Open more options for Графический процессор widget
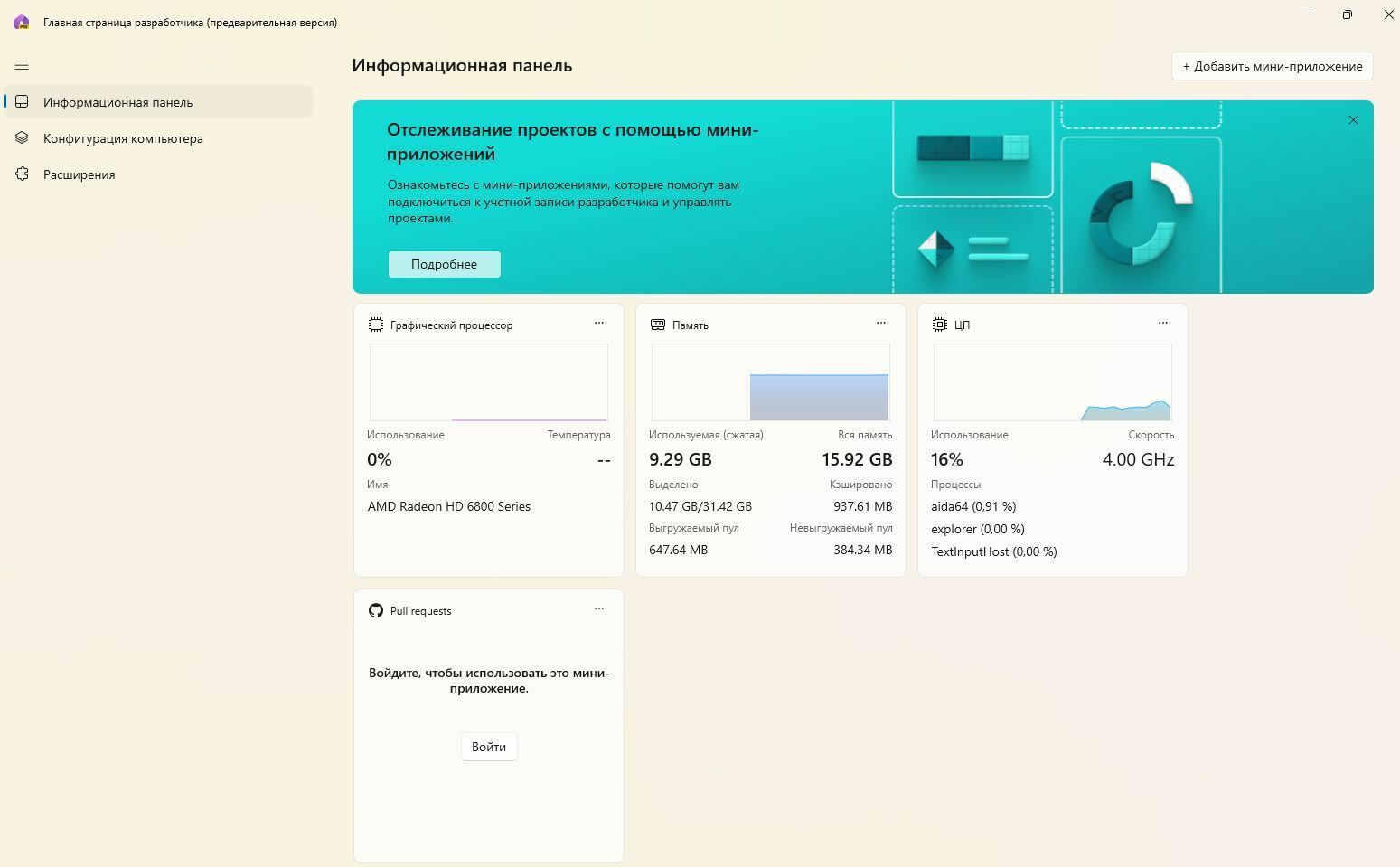This screenshot has width=1400, height=867. (598, 323)
